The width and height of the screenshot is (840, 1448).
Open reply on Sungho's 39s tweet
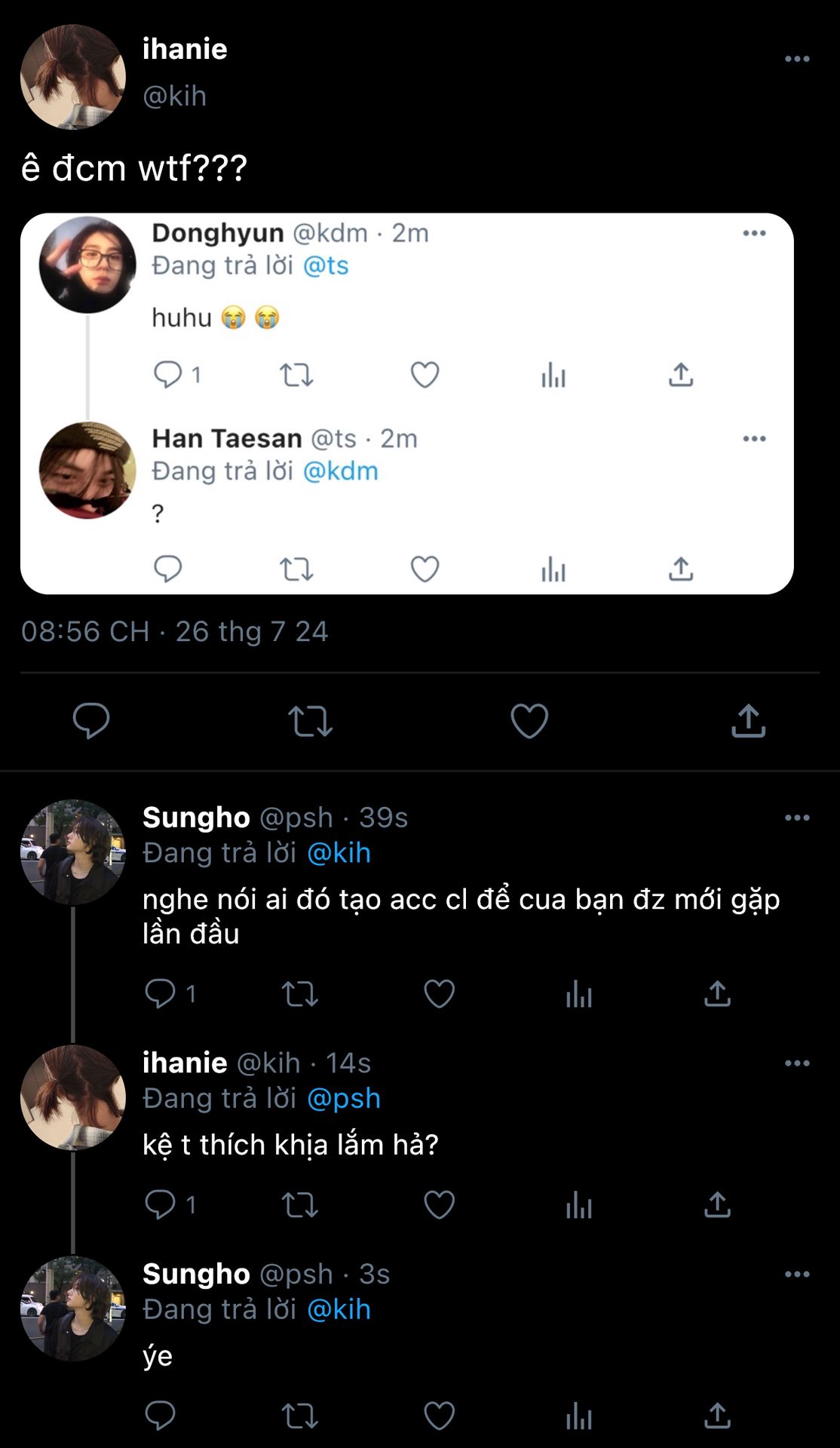pyautogui.click(x=160, y=994)
